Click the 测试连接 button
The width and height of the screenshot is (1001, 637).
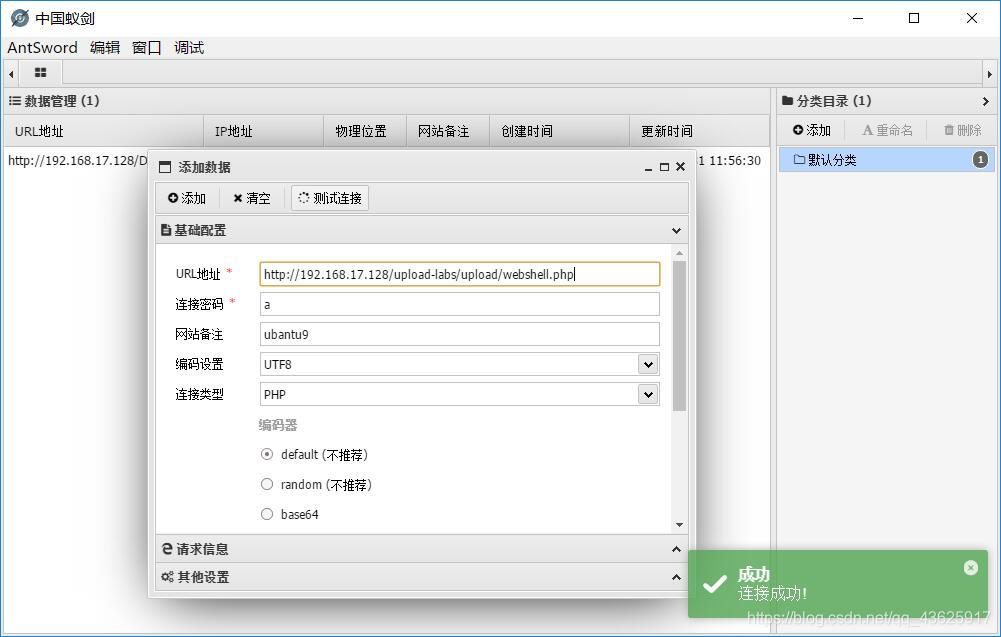330,199
